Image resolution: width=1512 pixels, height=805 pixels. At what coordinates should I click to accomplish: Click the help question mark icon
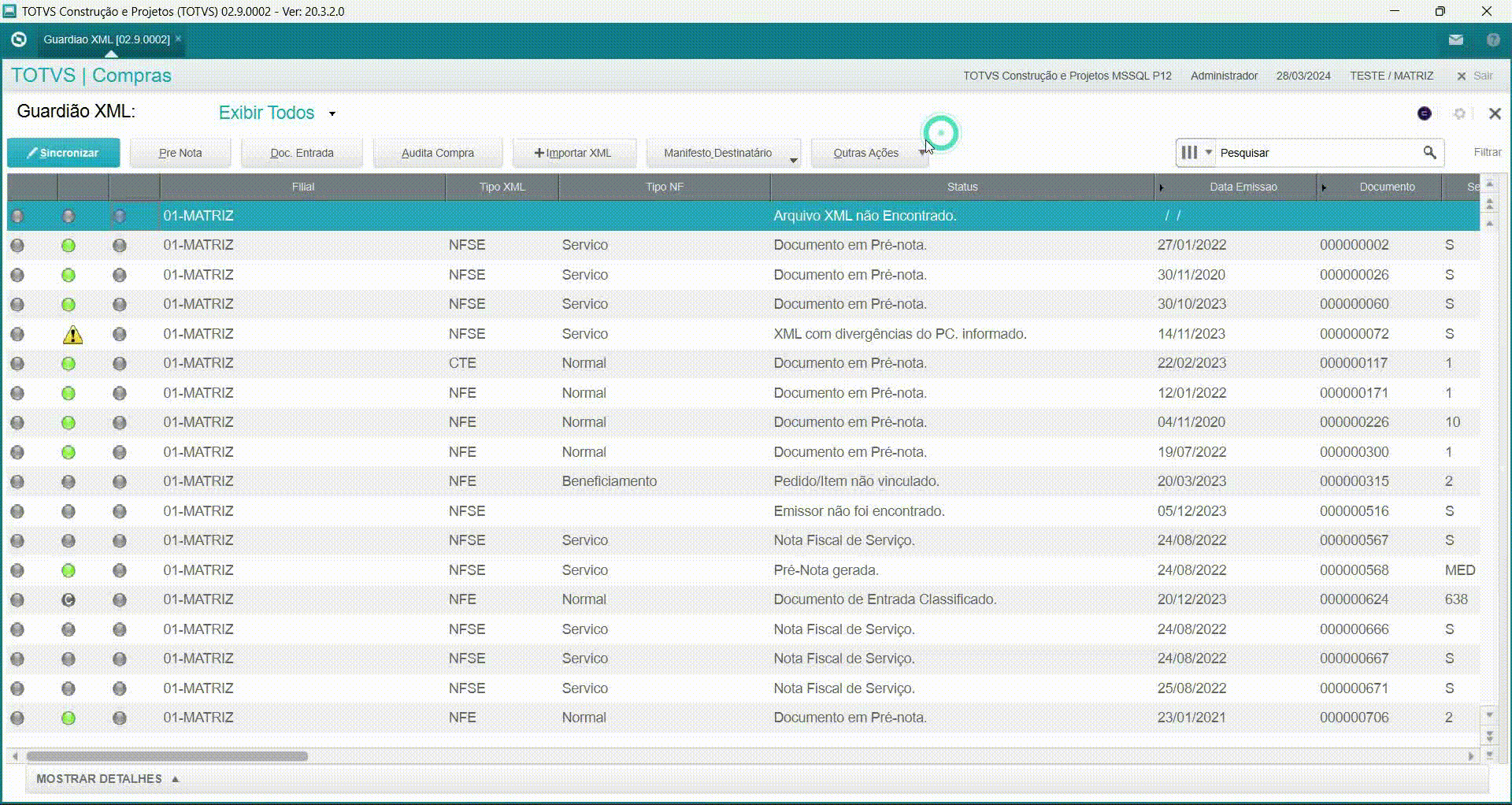[1493, 39]
